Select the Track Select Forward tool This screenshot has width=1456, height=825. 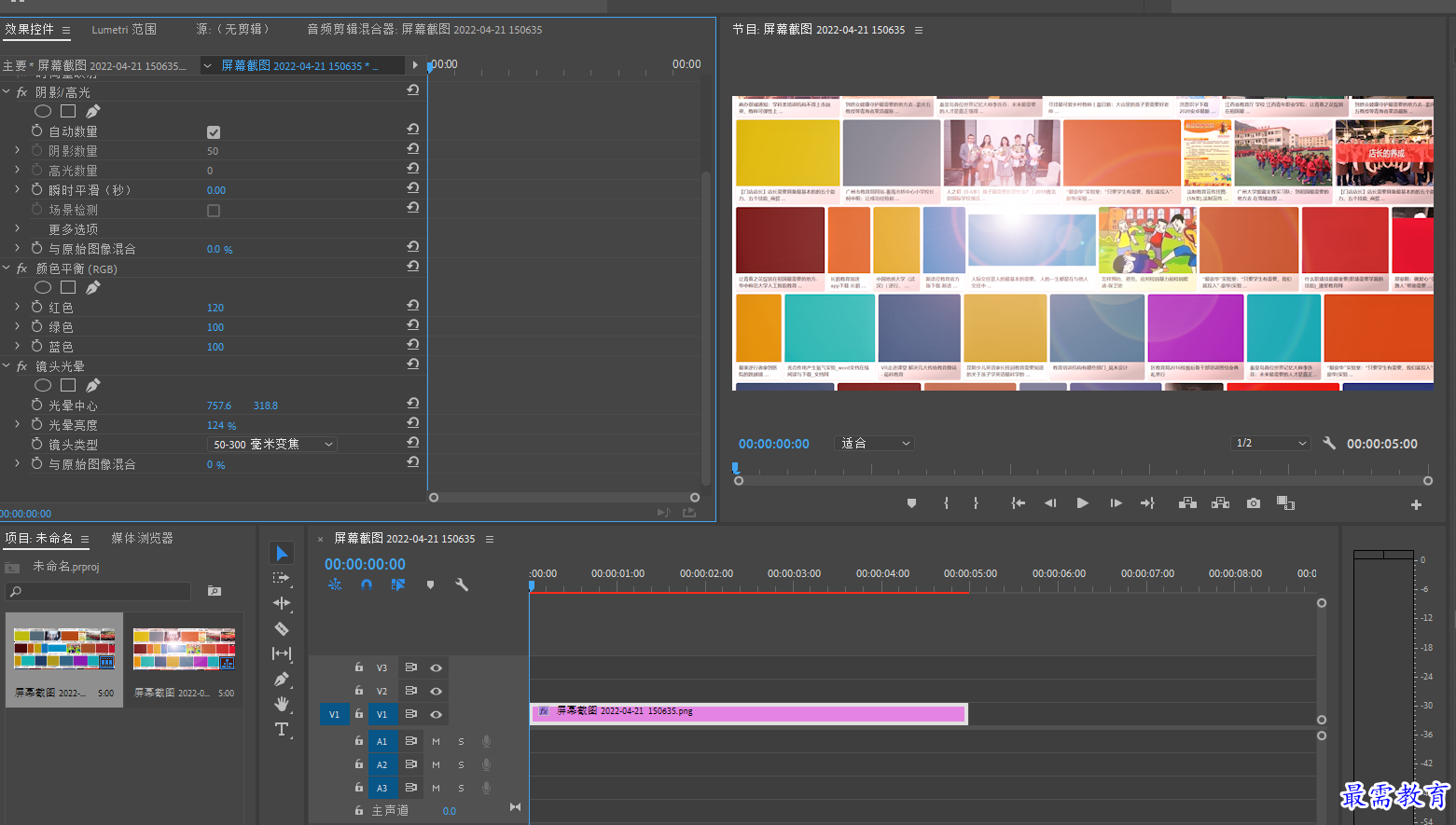[282, 578]
